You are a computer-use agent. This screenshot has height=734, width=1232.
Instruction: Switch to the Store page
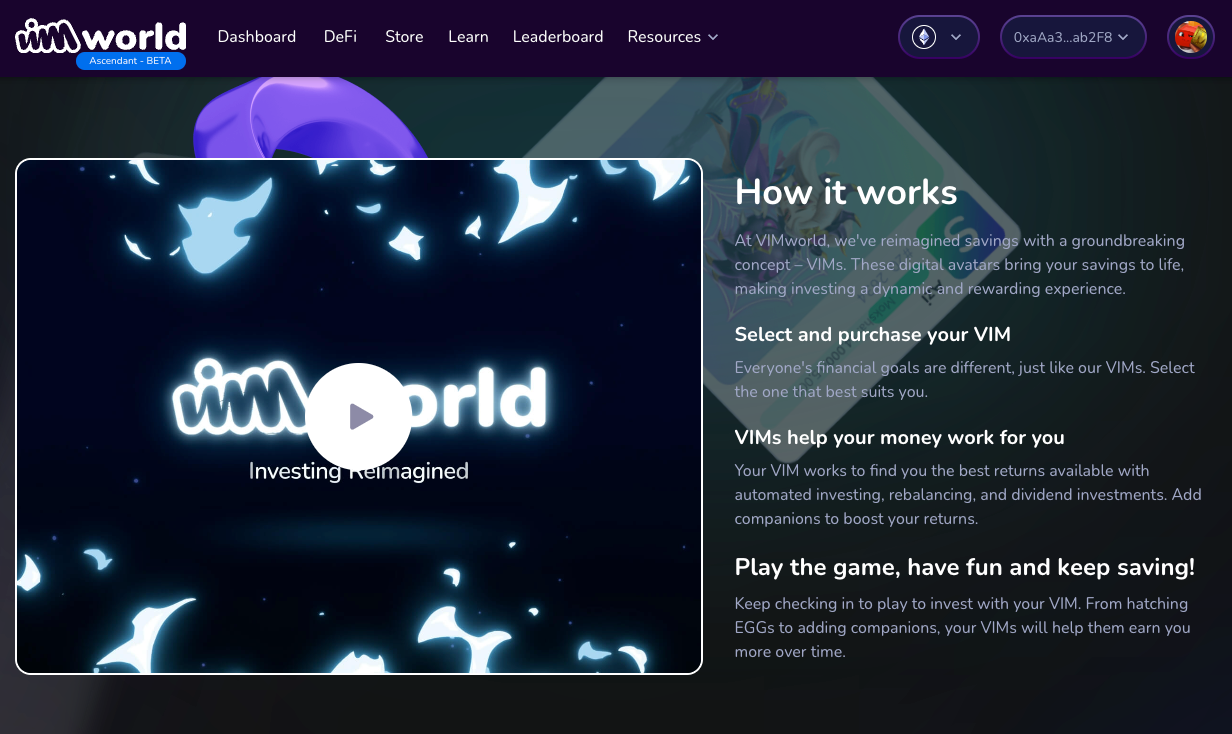pyautogui.click(x=404, y=36)
